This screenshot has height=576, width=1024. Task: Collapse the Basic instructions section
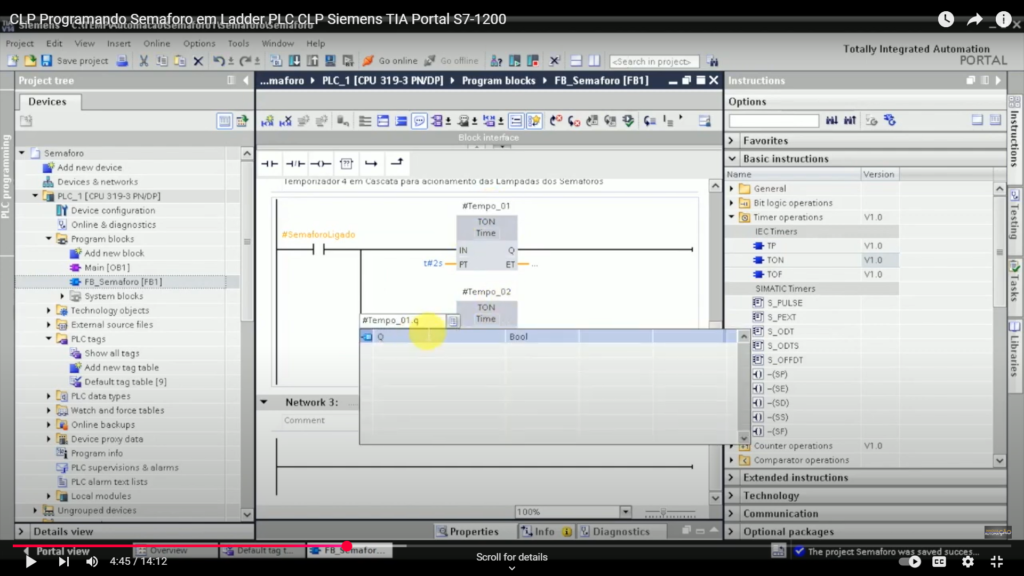click(732, 159)
